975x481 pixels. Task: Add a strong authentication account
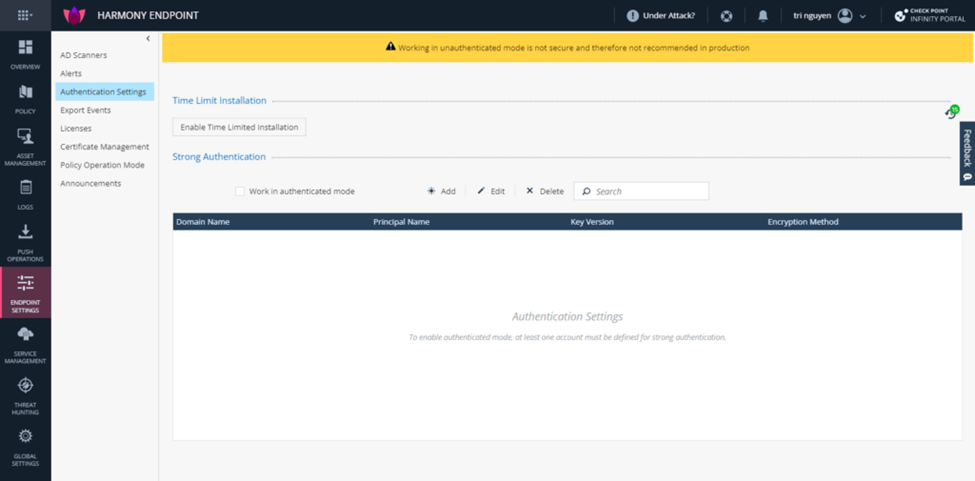[x=441, y=191]
